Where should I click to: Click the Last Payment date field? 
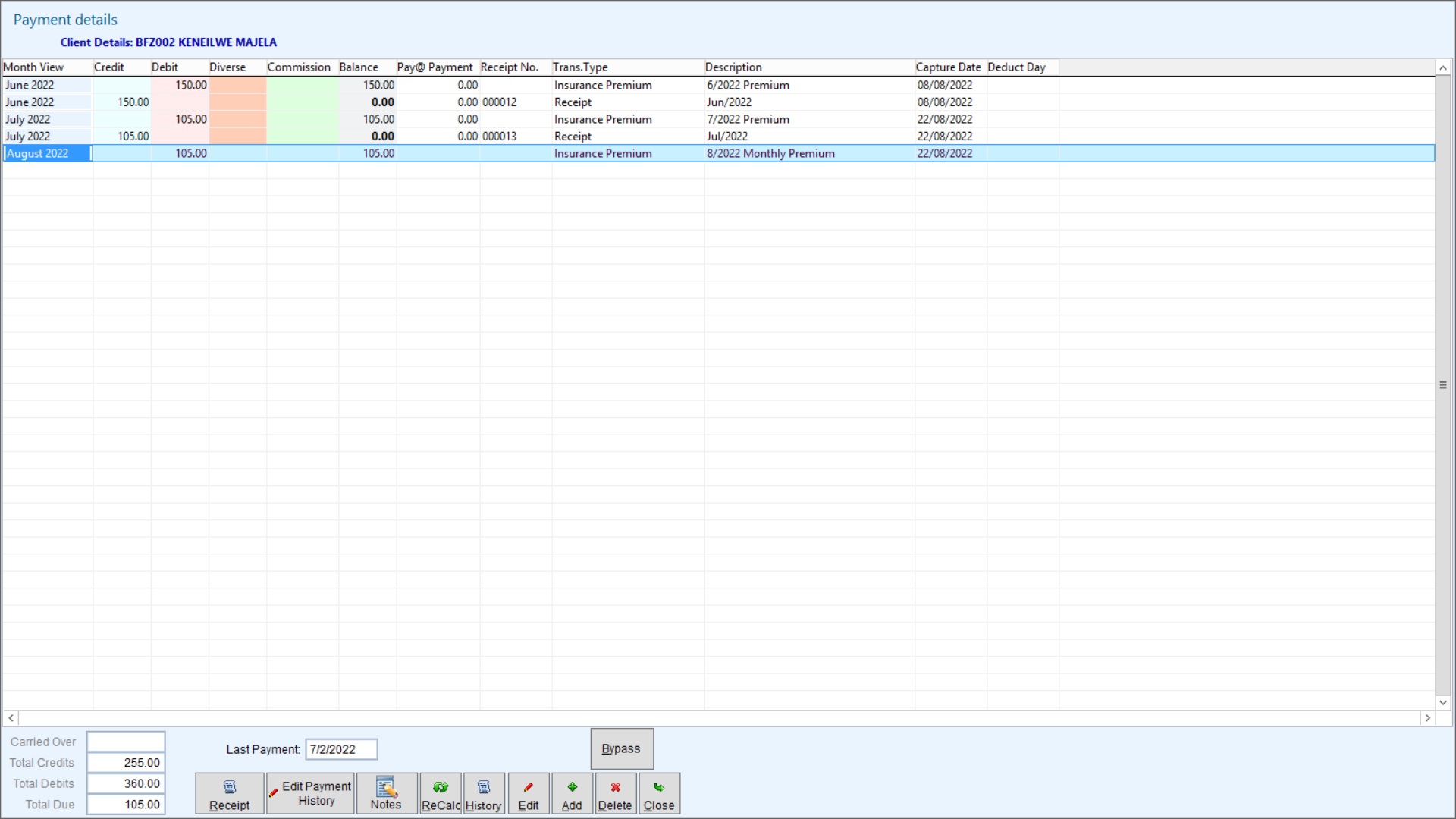(340, 749)
